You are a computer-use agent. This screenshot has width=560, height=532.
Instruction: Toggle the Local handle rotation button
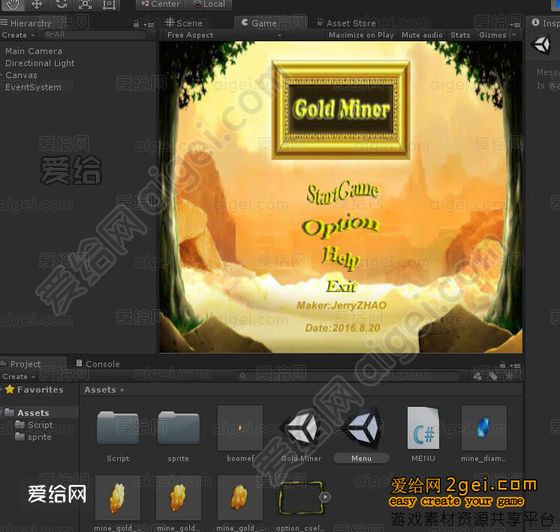click(x=209, y=4)
